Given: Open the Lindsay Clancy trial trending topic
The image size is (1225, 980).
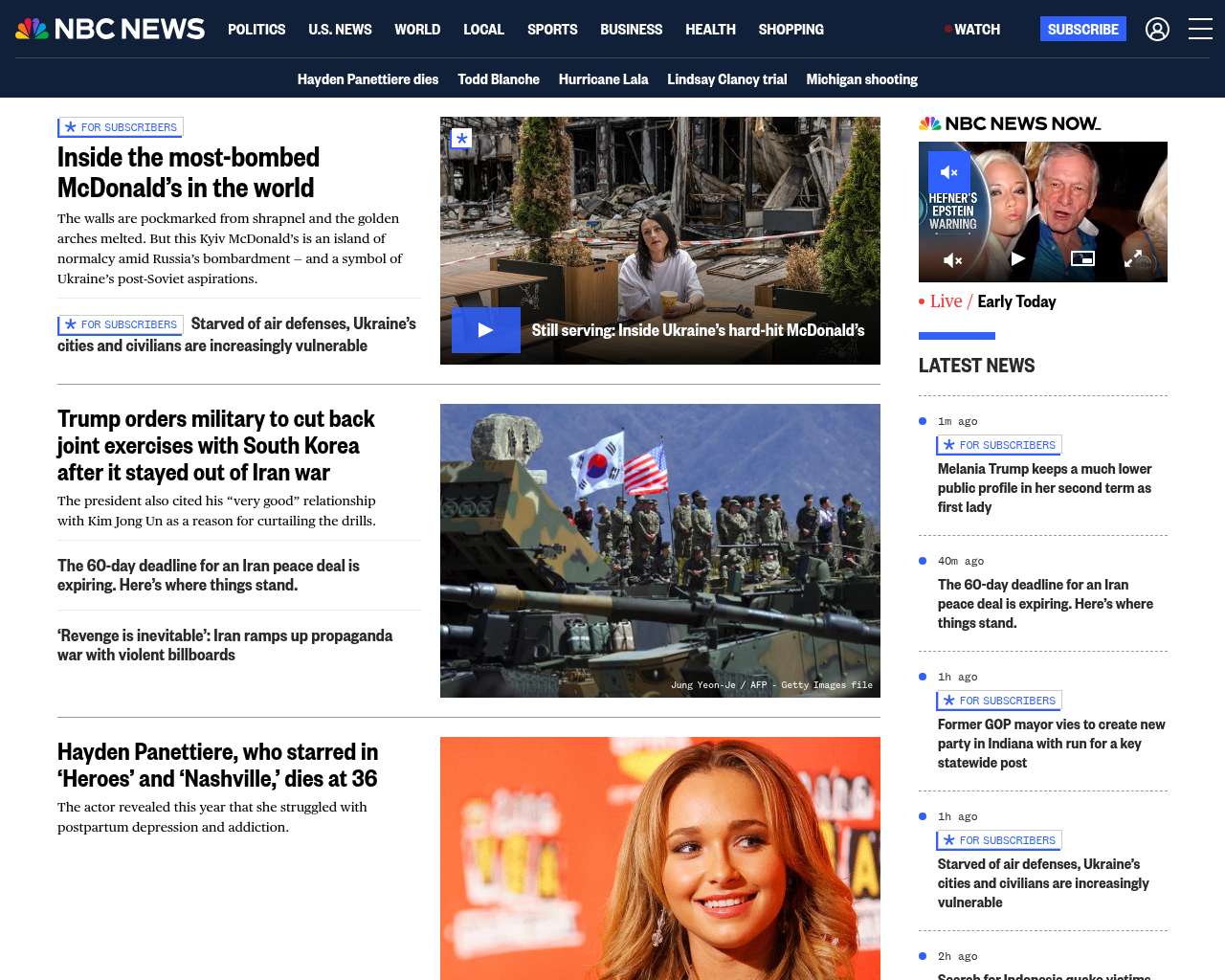Looking at the screenshot, I should click(727, 79).
